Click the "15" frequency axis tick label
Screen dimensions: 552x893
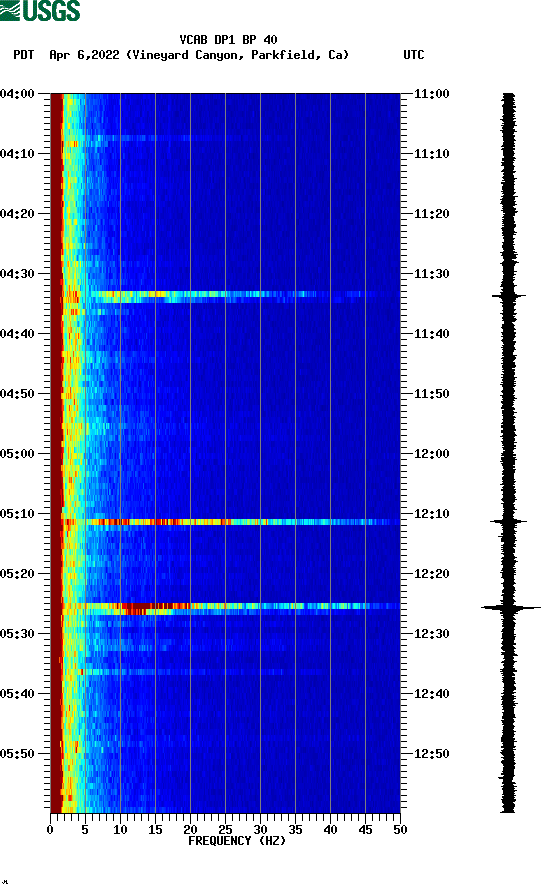pyautogui.click(x=156, y=830)
